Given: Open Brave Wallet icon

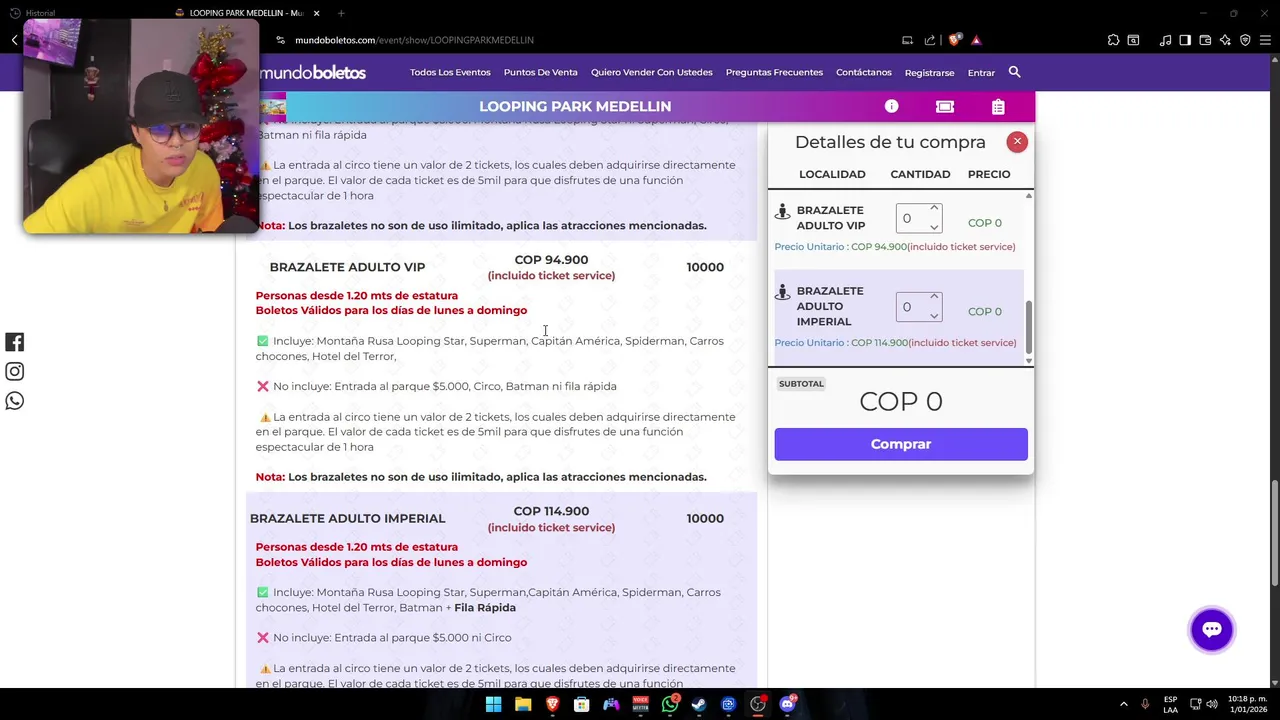Looking at the screenshot, I should pos(1205,40).
